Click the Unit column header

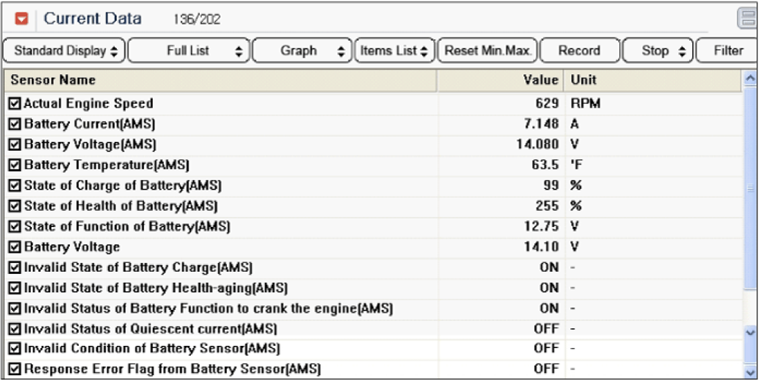click(653, 80)
